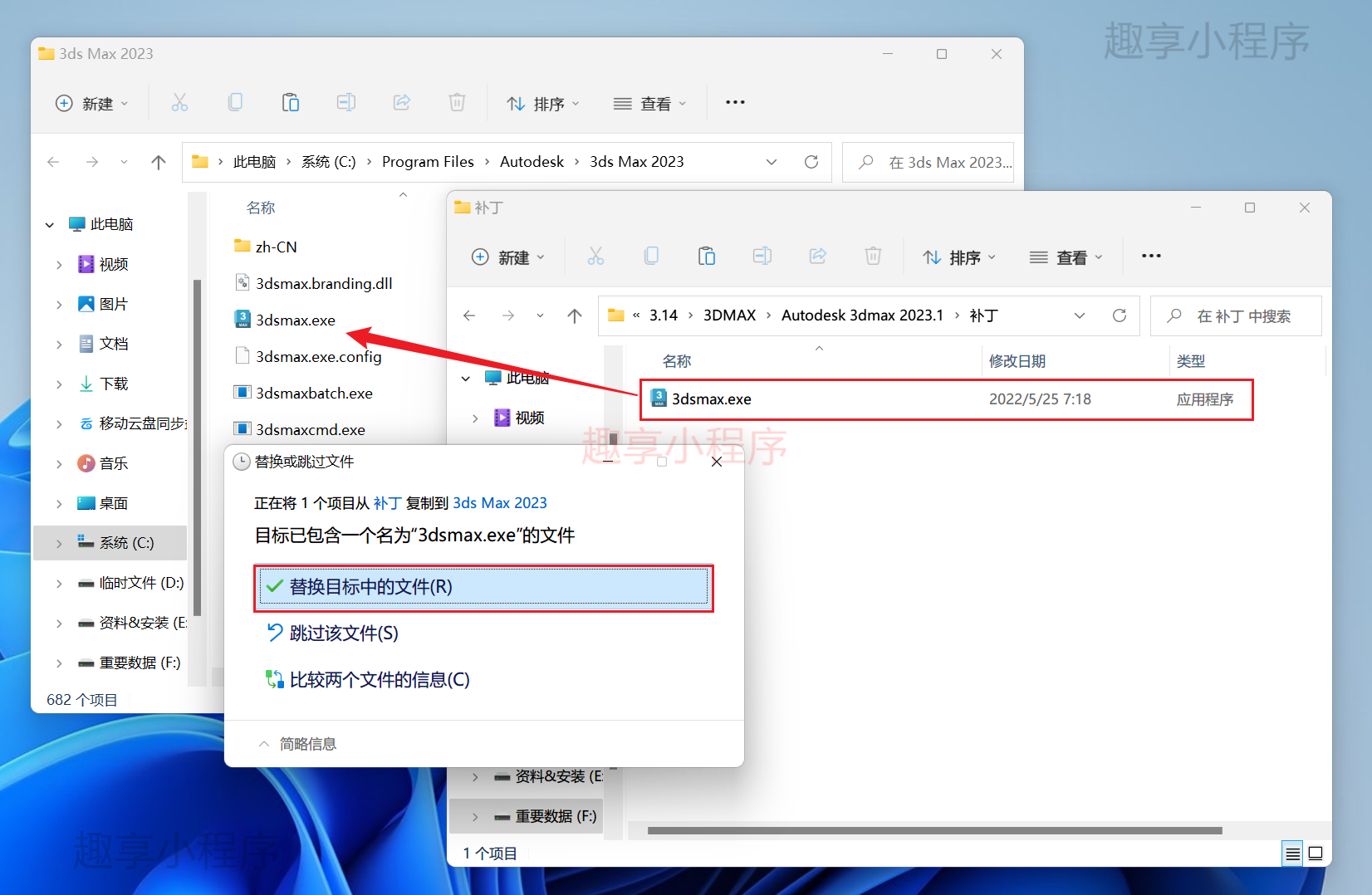The width and height of the screenshot is (1372, 895).
Task: Go up one folder in 补丁 window
Action: click(x=575, y=315)
